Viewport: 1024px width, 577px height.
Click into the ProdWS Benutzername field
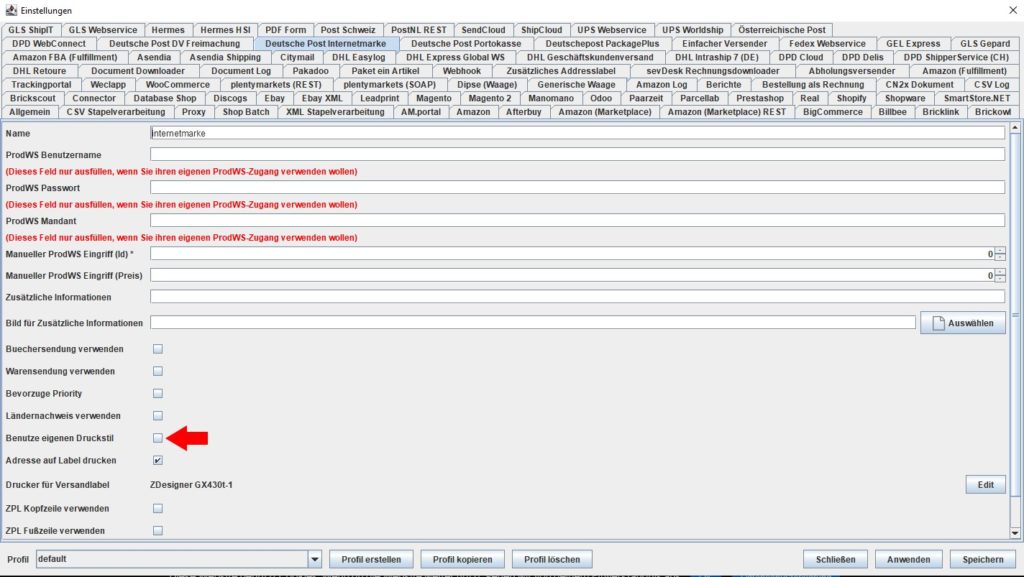[577, 155]
